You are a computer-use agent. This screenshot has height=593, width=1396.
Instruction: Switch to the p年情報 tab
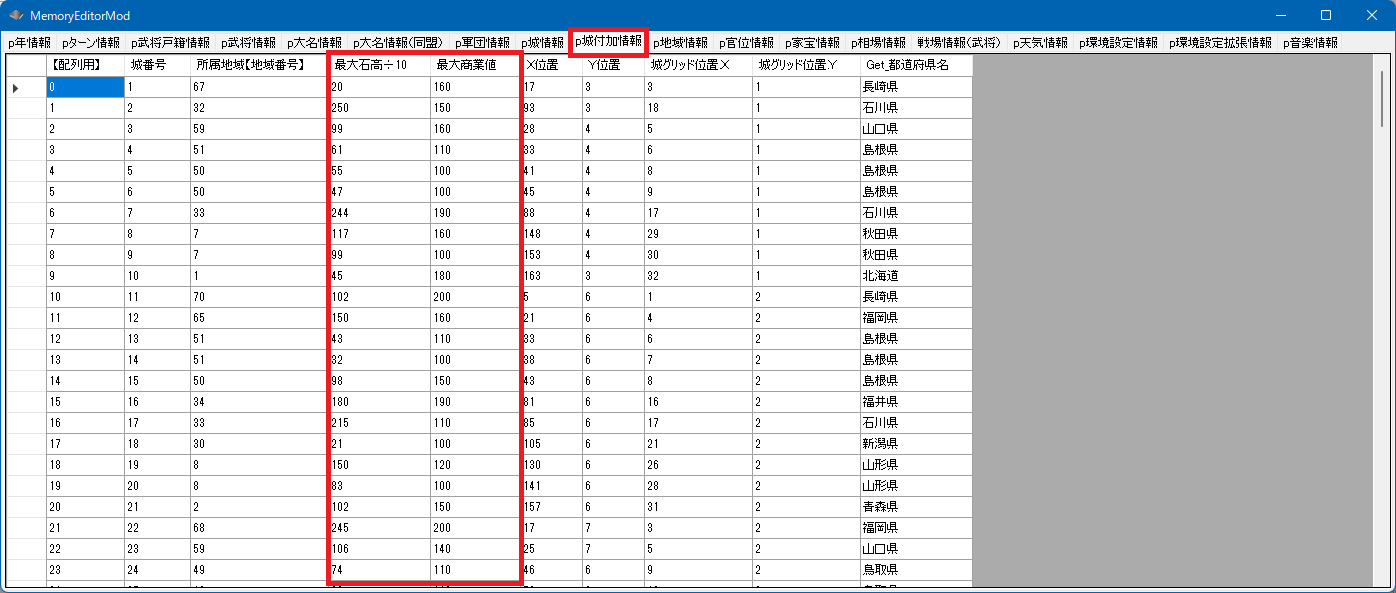(x=29, y=43)
